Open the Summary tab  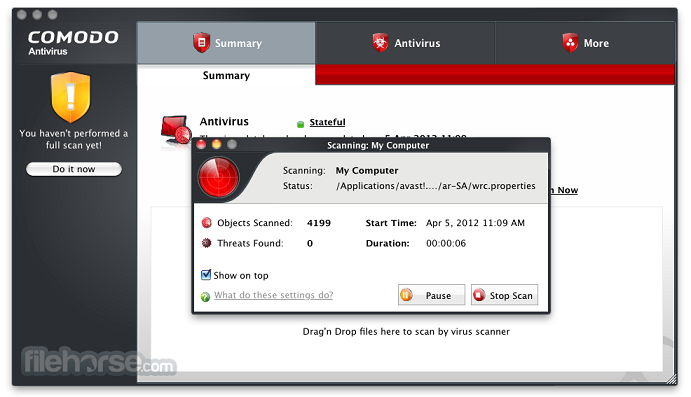click(226, 43)
